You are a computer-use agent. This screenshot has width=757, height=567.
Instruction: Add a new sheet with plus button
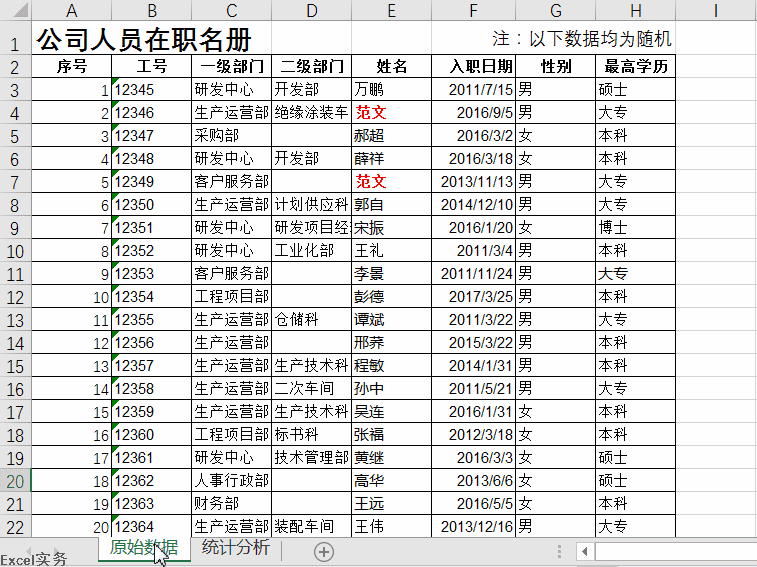(323, 552)
